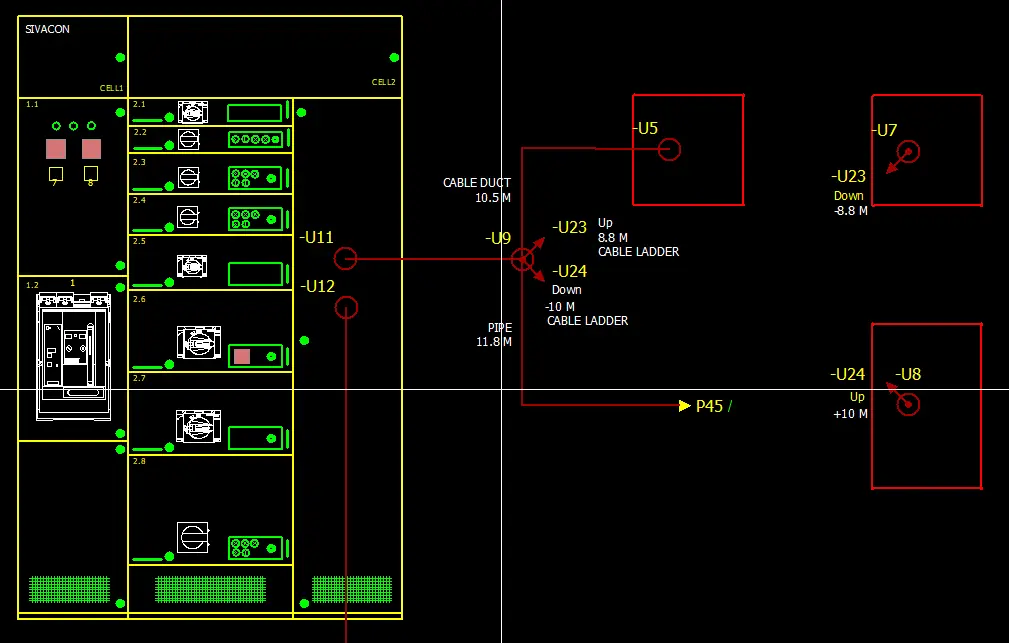Viewport: 1009px width, 643px height.
Task: Click the -U23 label near the junction
Action: [569, 227]
